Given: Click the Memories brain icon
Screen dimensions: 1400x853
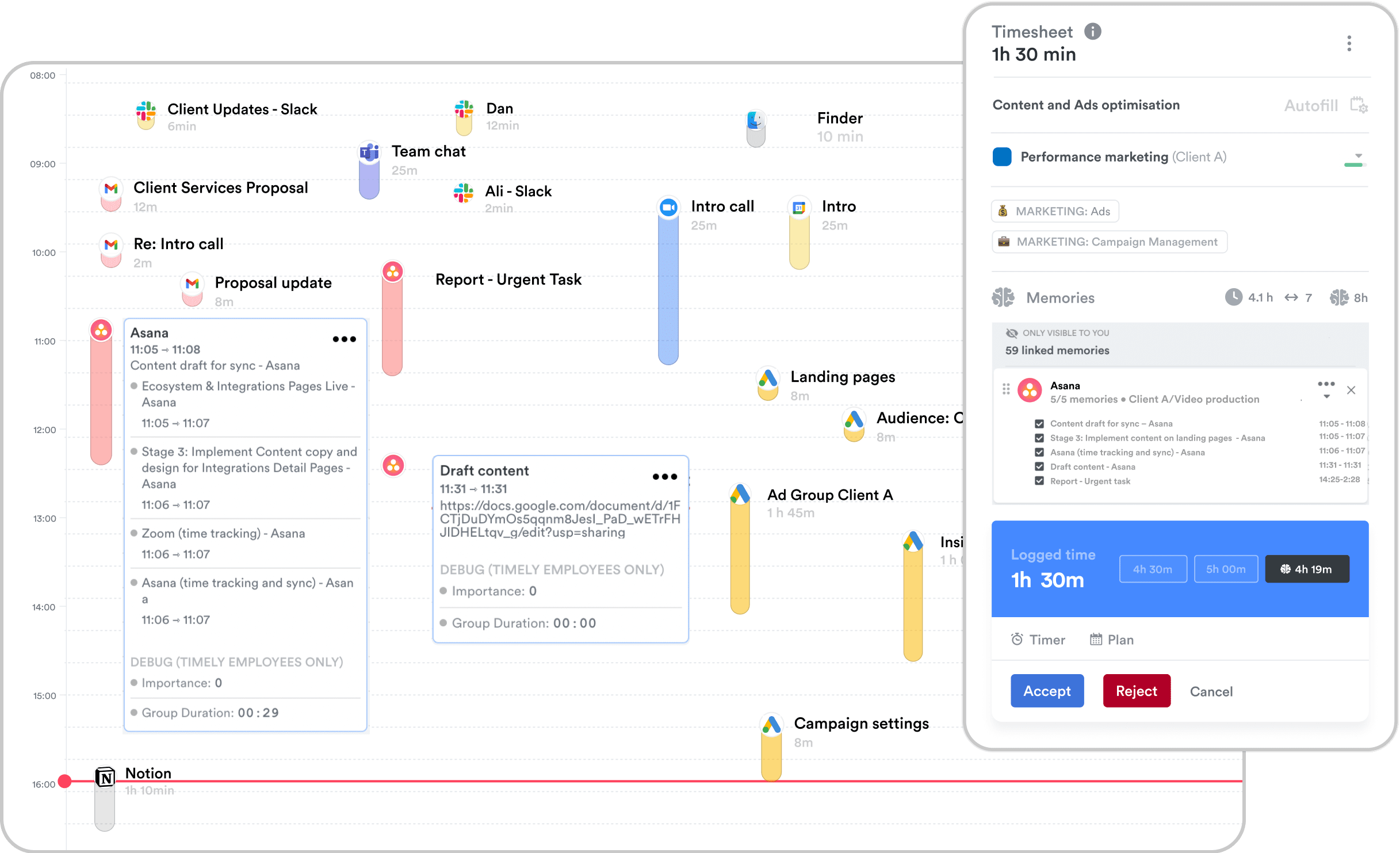Looking at the screenshot, I should pyautogui.click(x=1003, y=297).
